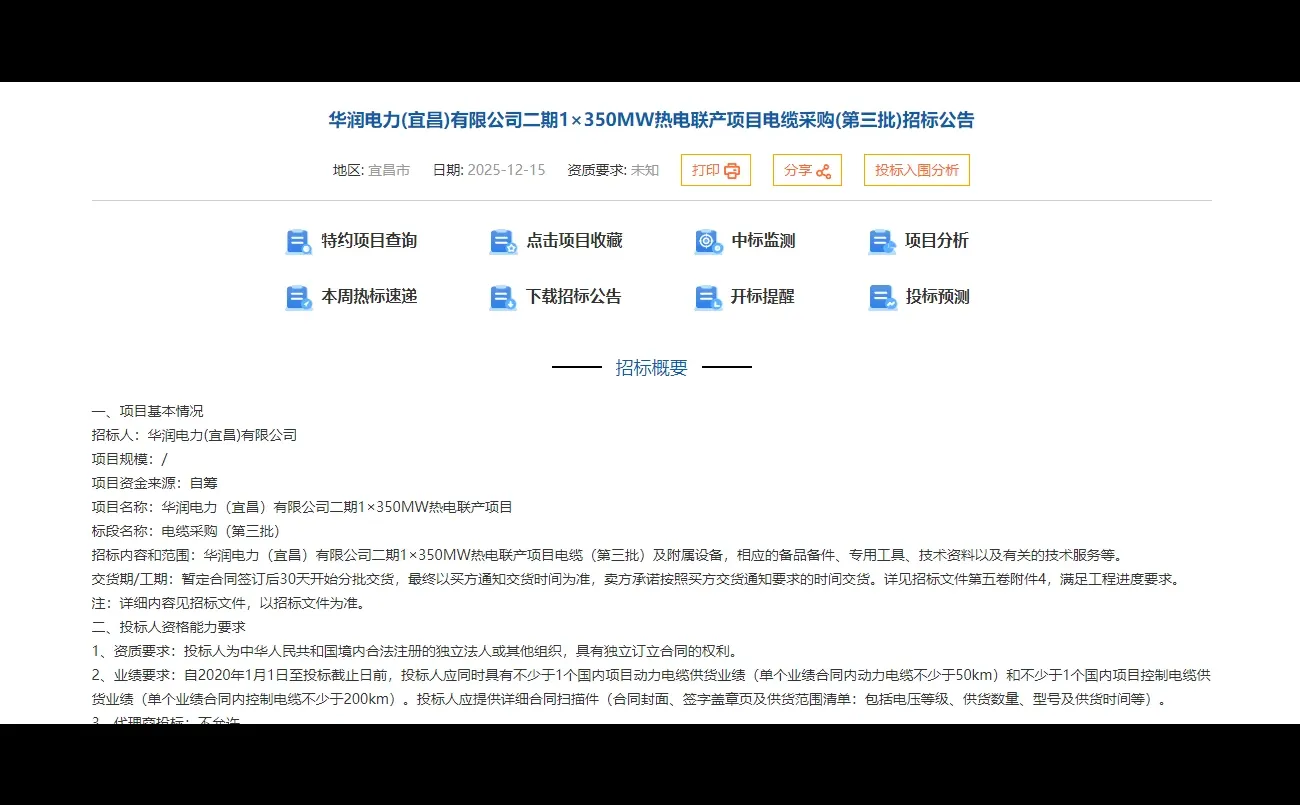
Task: Click the 点击项目收藏 star-clipboard icon
Action: pyautogui.click(x=502, y=241)
